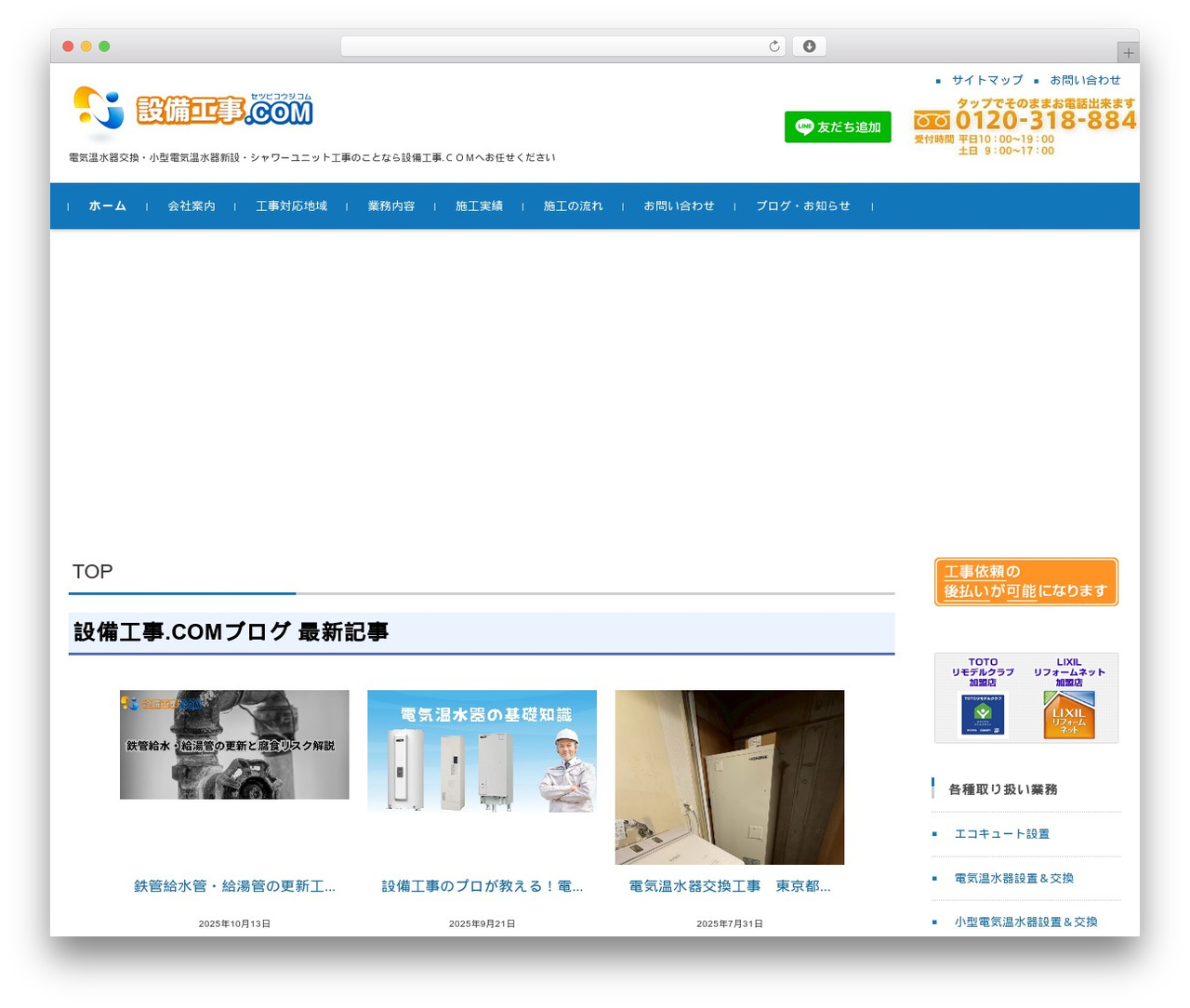Select ブログ・お知らせ in the navigation bar
The image size is (1190, 1008).
[803, 206]
